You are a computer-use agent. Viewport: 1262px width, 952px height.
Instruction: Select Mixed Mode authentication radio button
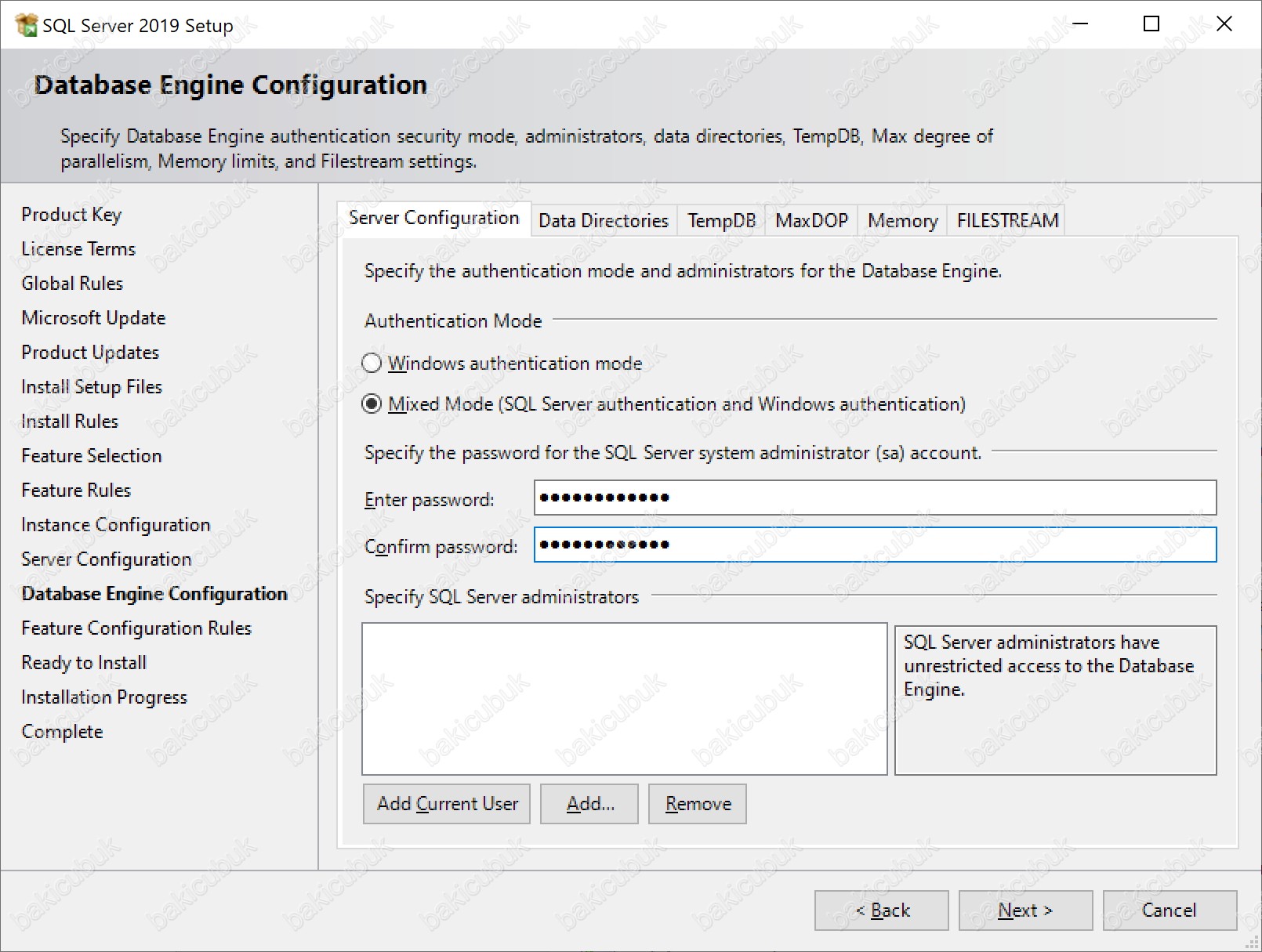coord(372,404)
